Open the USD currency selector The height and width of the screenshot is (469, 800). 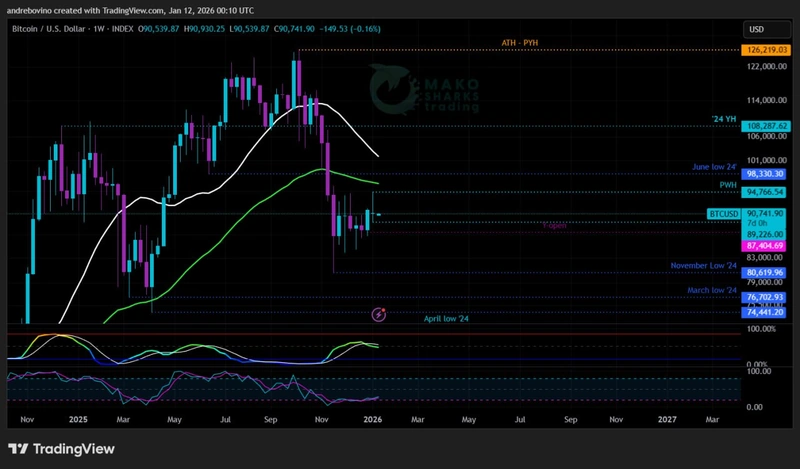(x=756, y=30)
